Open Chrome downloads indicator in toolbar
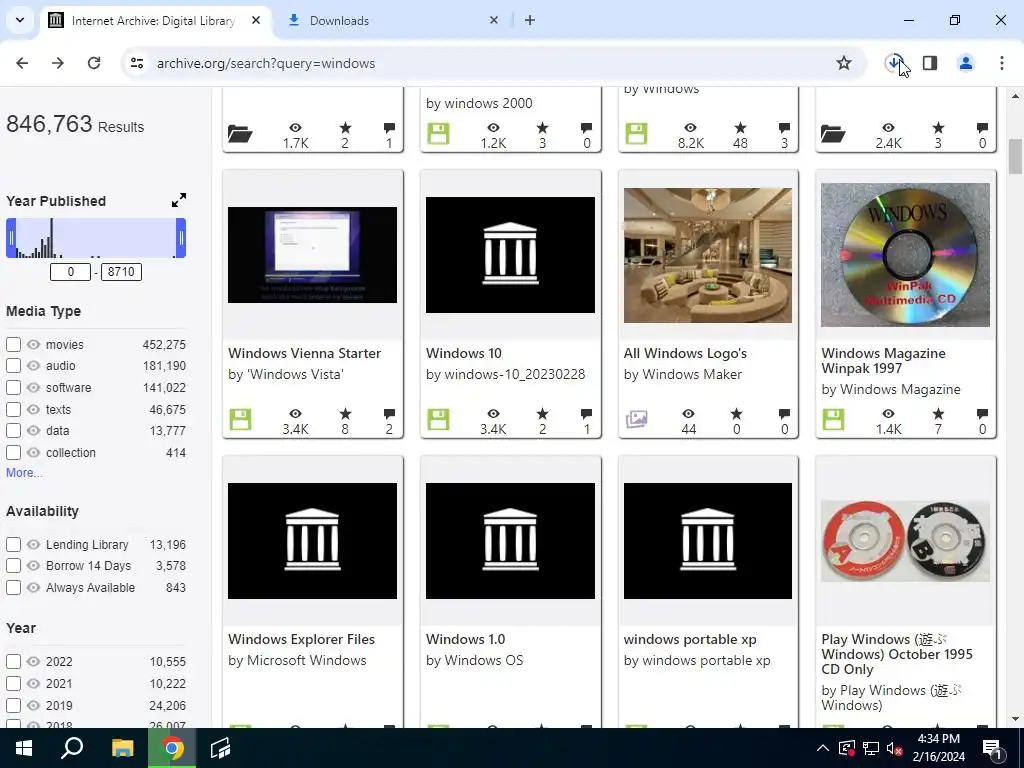Screen dimensions: 1024x768 (894, 63)
